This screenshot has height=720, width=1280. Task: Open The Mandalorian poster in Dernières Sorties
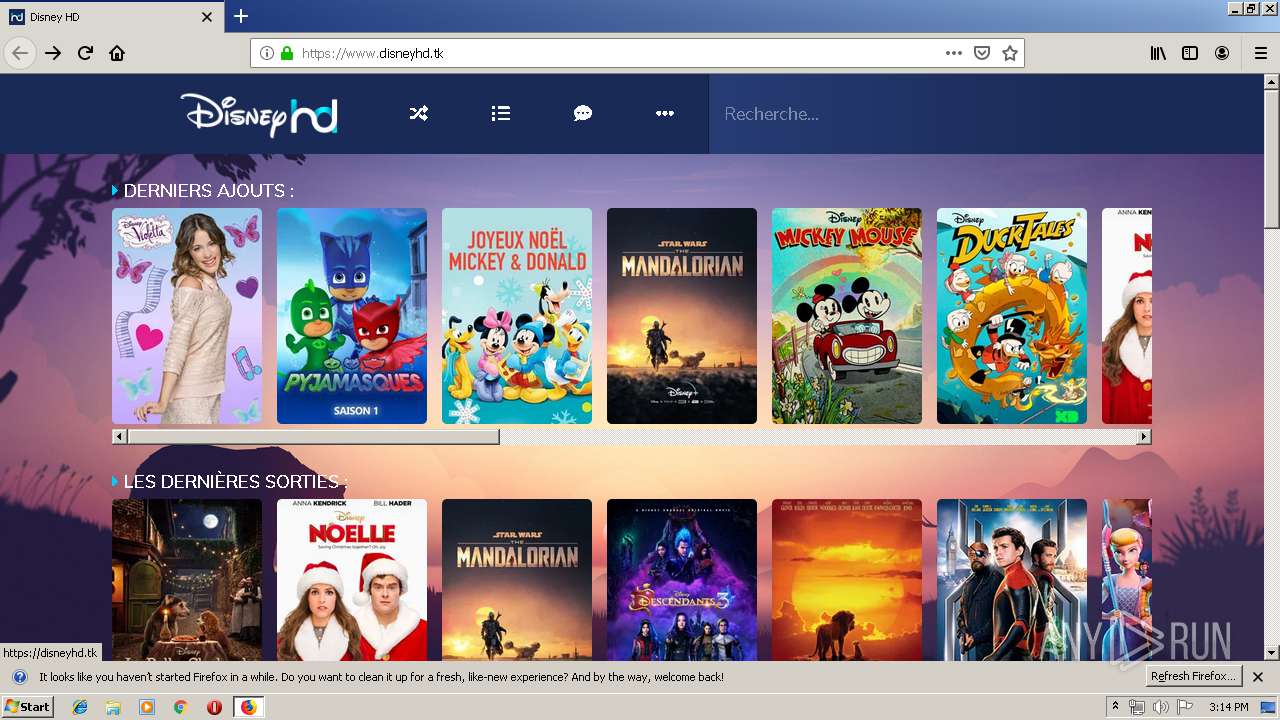[517, 580]
